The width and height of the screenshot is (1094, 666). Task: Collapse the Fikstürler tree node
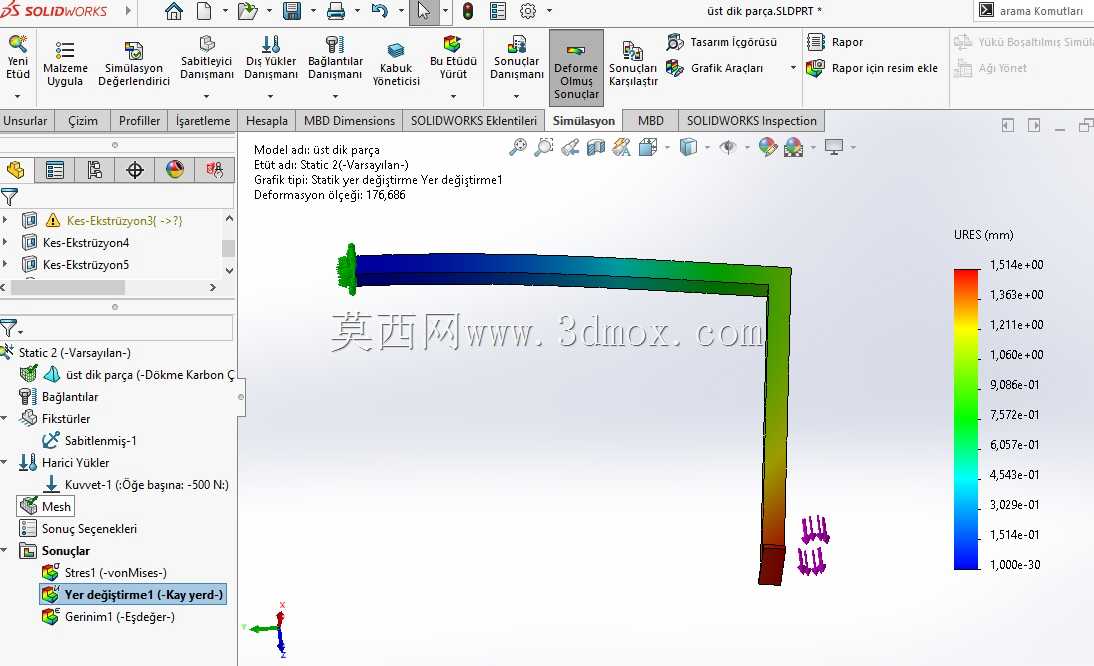coord(5,418)
